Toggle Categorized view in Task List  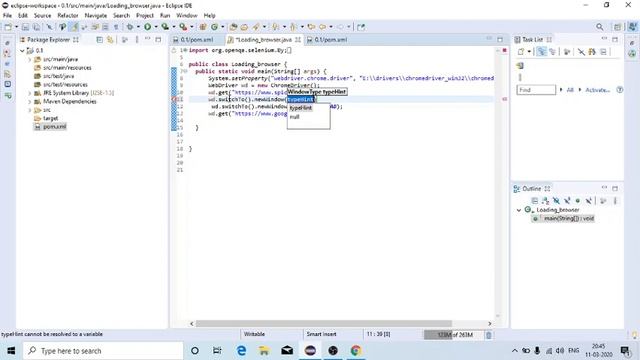coord(541,52)
